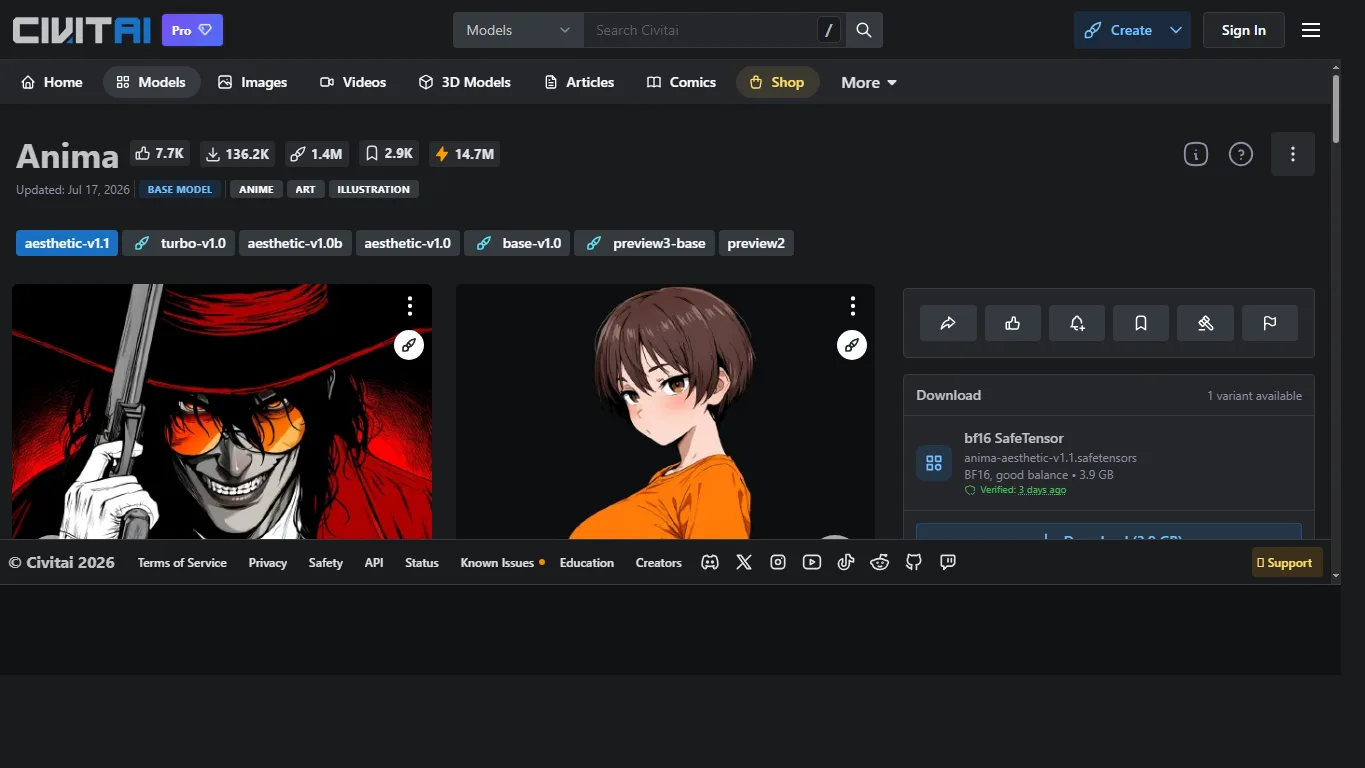Expand the More navigation dropdown
Image resolution: width=1365 pixels, height=768 pixels.
(x=869, y=82)
